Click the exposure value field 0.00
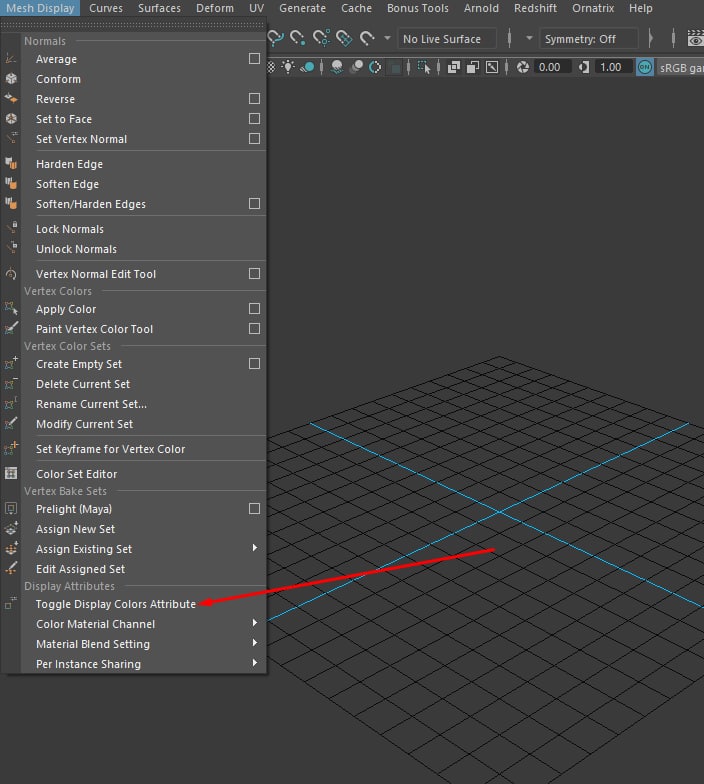This screenshot has width=704, height=784. pos(552,67)
